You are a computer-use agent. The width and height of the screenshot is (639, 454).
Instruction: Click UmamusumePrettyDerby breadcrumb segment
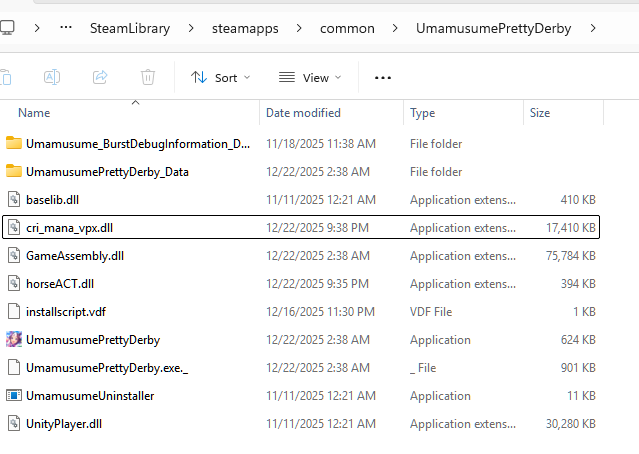(x=493, y=29)
